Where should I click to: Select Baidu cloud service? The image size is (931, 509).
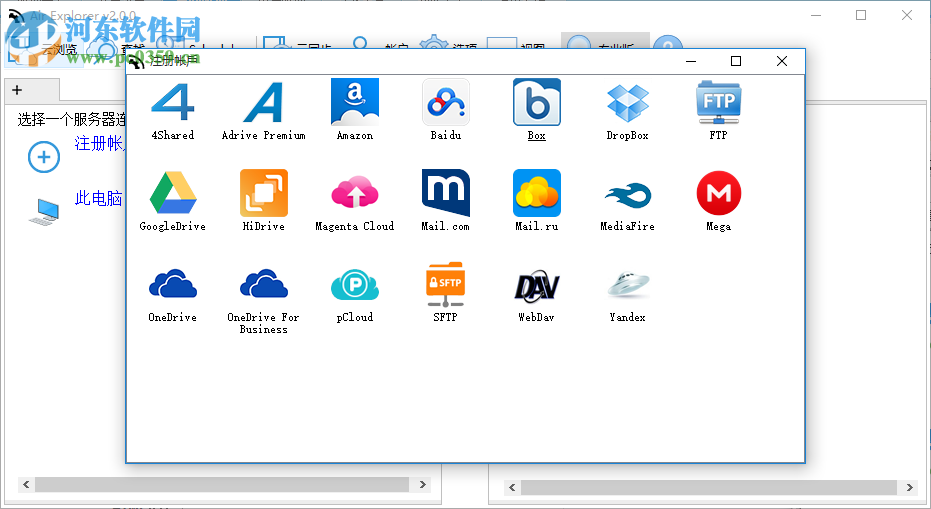(x=446, y=102)
